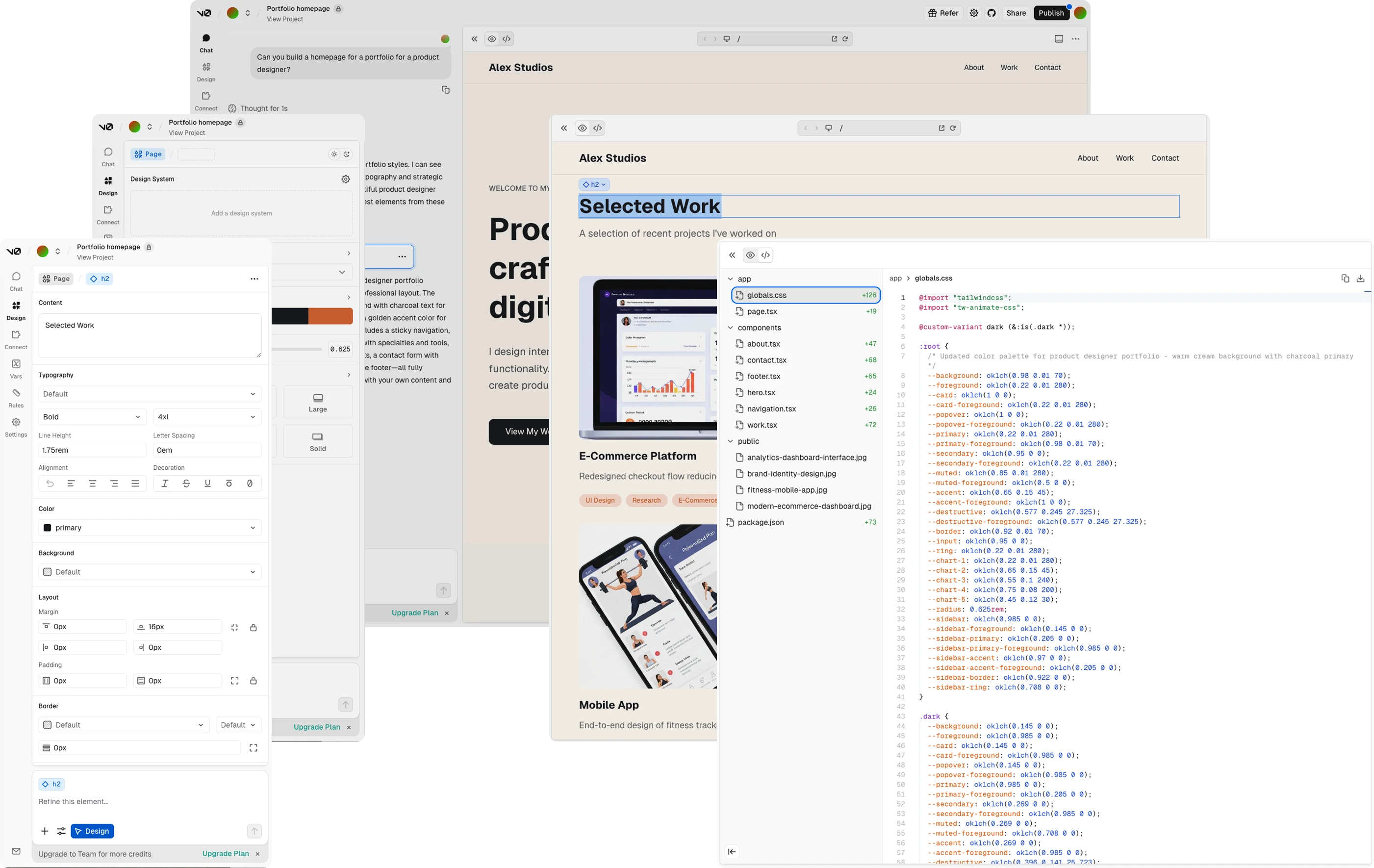Screen dimensions: 1374x868
Task: Open the primary Color dropdown
Action: [x=150, y=527]
